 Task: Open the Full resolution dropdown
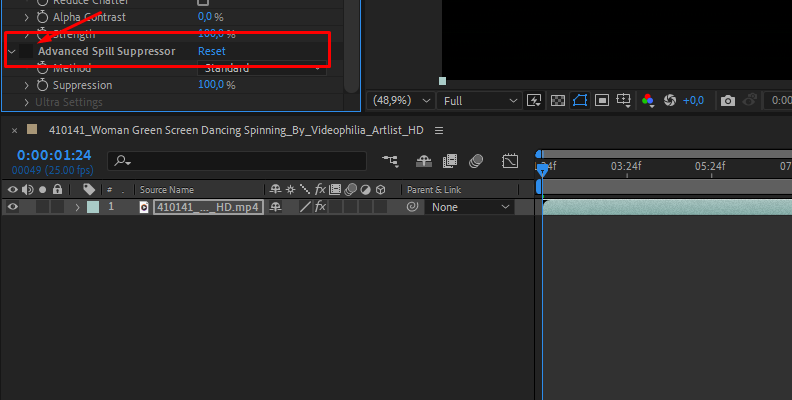tap(479, 101)
